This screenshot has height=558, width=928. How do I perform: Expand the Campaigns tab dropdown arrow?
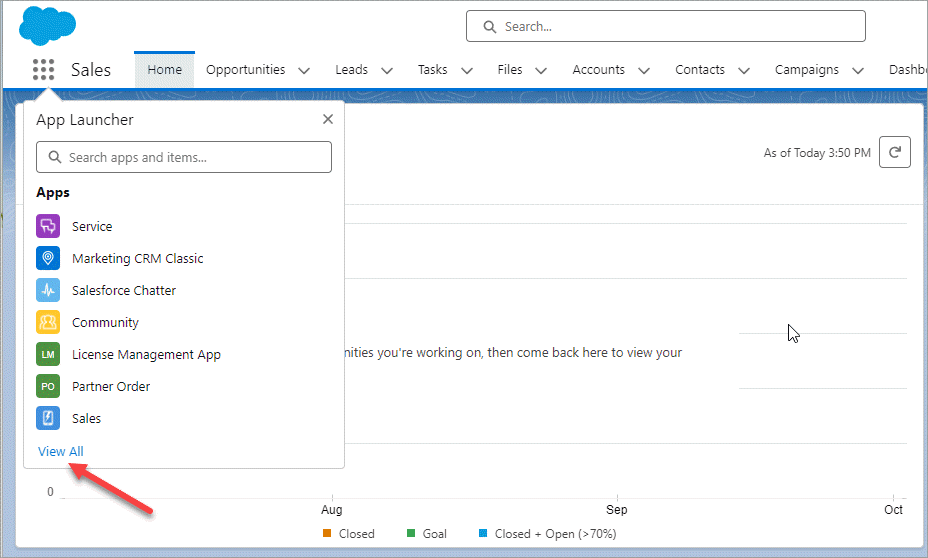click(x=858, y=70)
